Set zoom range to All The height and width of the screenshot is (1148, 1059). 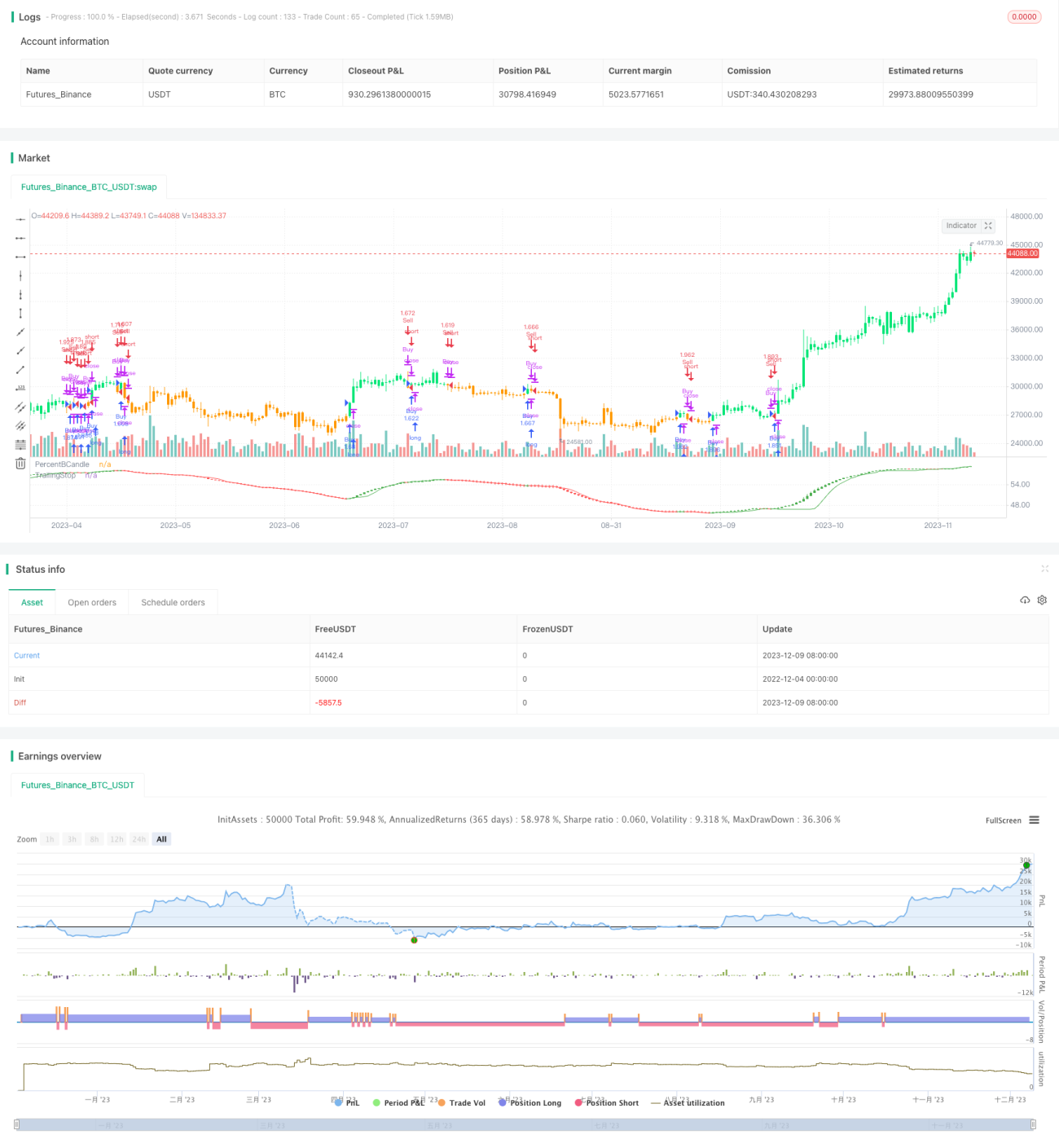pos(161,839)
